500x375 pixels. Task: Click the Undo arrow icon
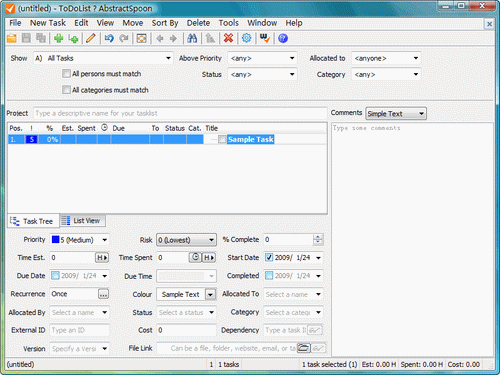coord(109,38)
